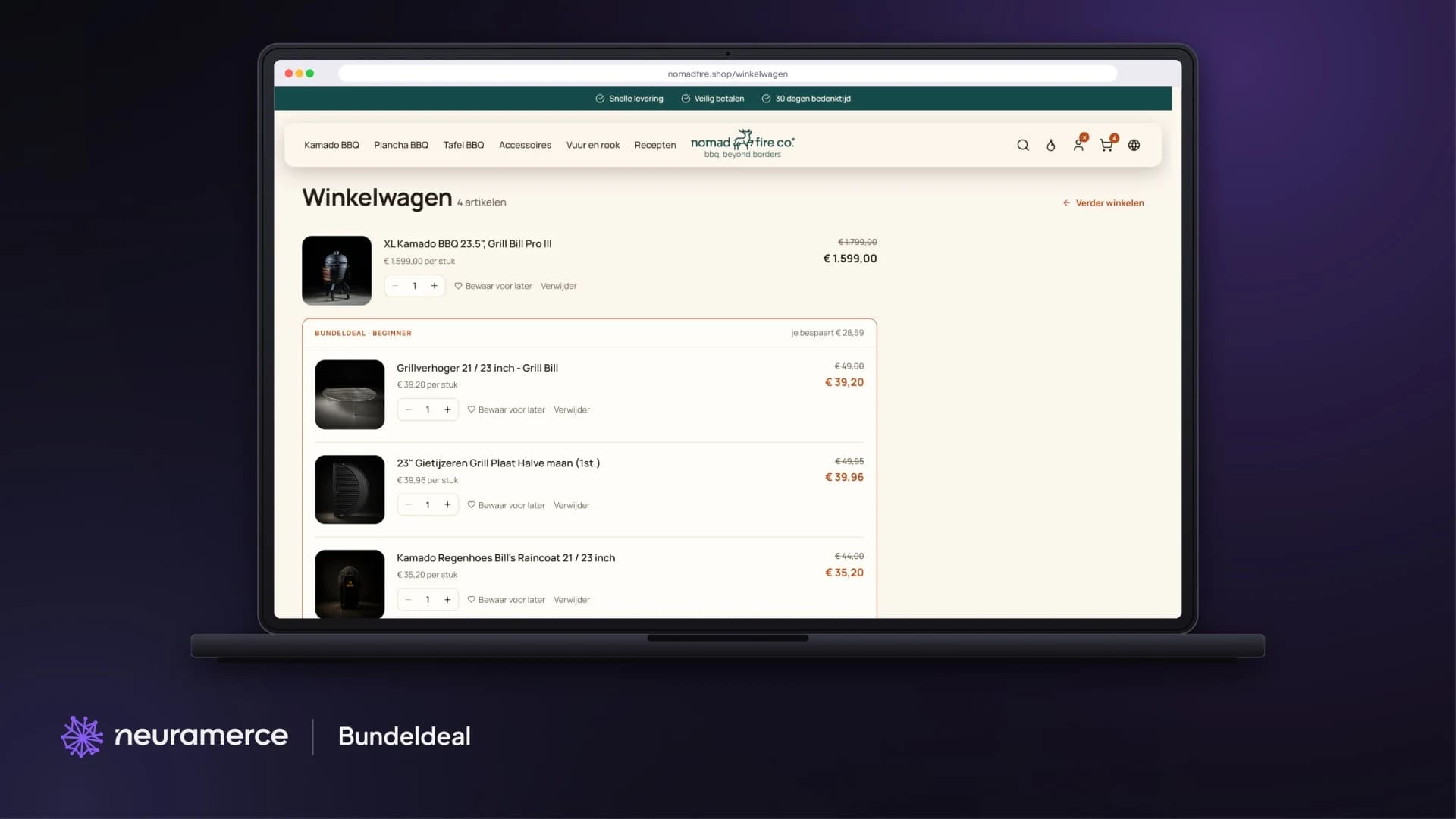Screen dimensions: 1456x819
Task: Click 'BUNDELDEAL · BEGINNER' label
Action: click(x=363, y=333)
